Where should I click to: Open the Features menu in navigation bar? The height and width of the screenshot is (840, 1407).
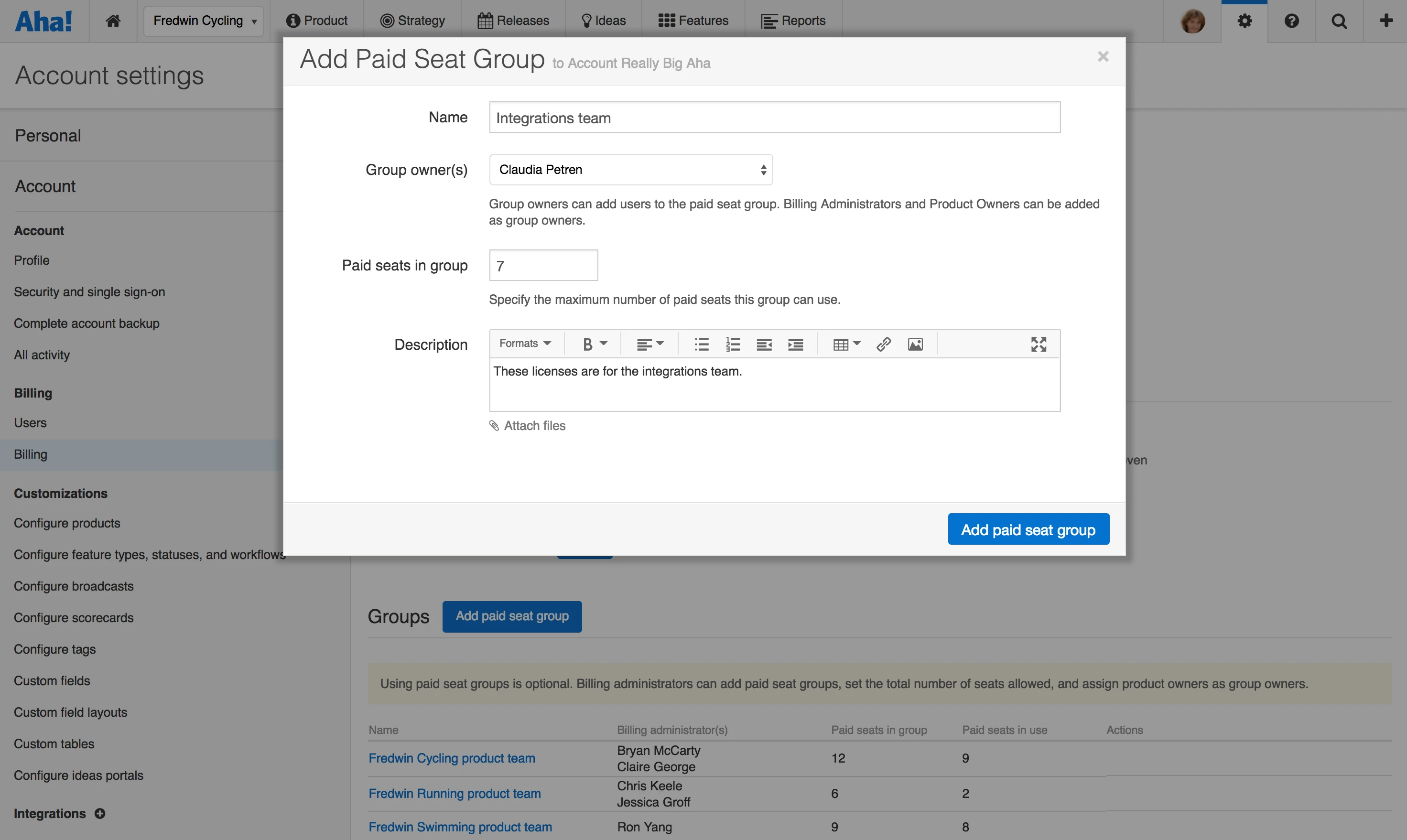coord(693,21)
